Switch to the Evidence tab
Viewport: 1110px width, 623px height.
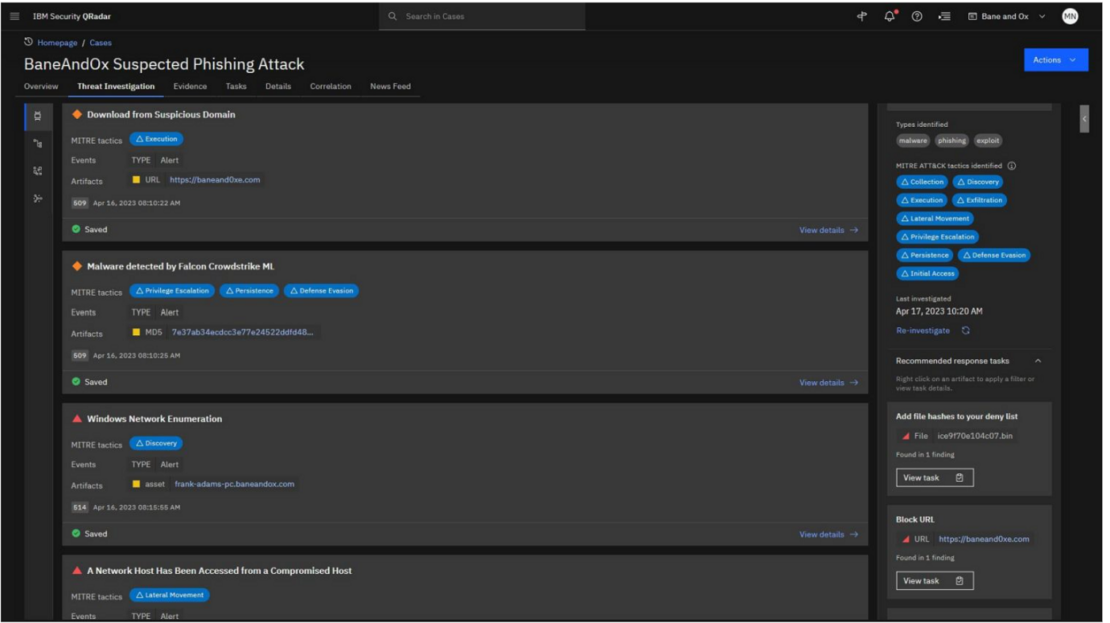pyautogui.click(x=190, y=86)
